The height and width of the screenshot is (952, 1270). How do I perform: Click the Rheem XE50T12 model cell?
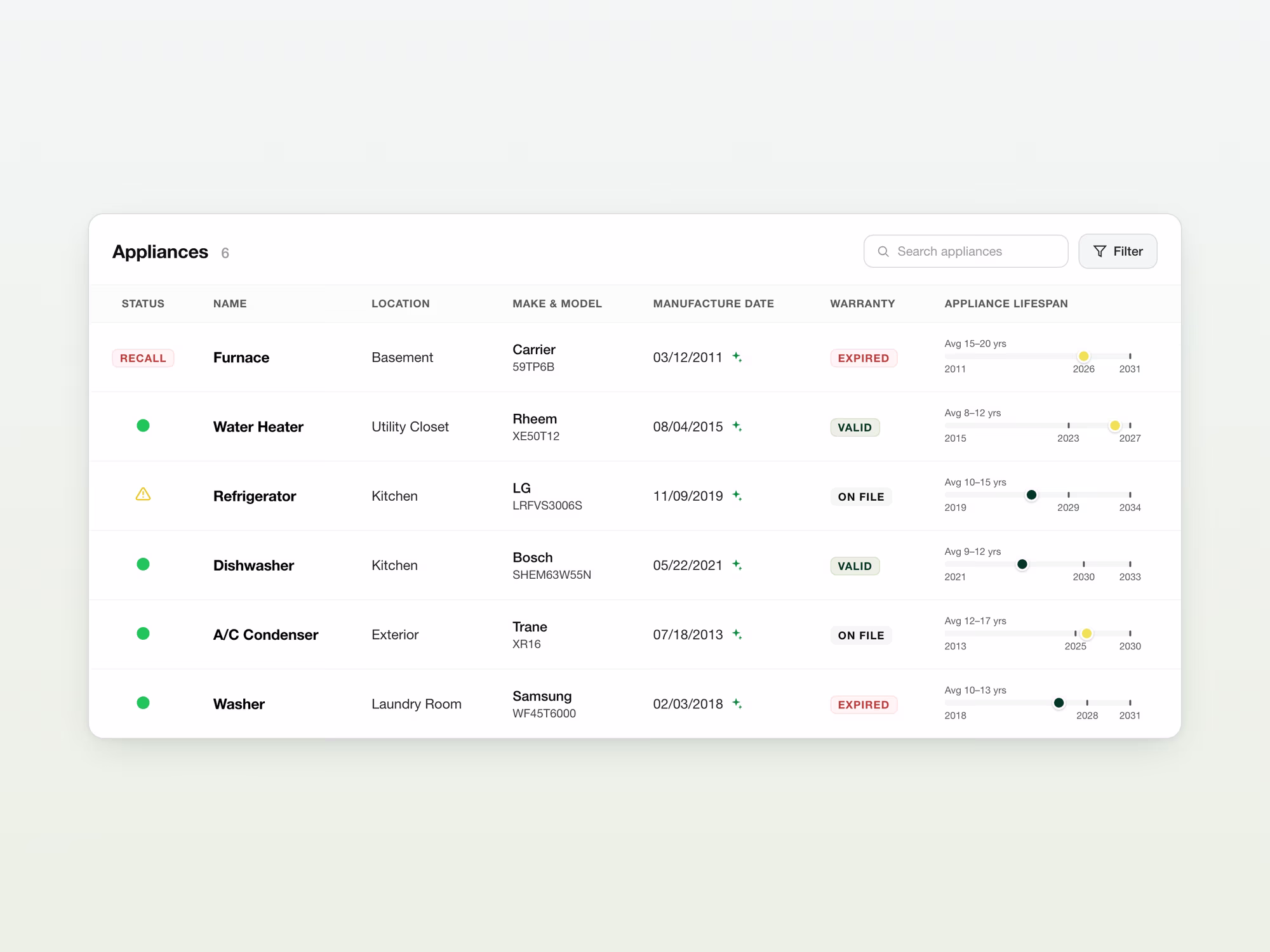(536, 426)
